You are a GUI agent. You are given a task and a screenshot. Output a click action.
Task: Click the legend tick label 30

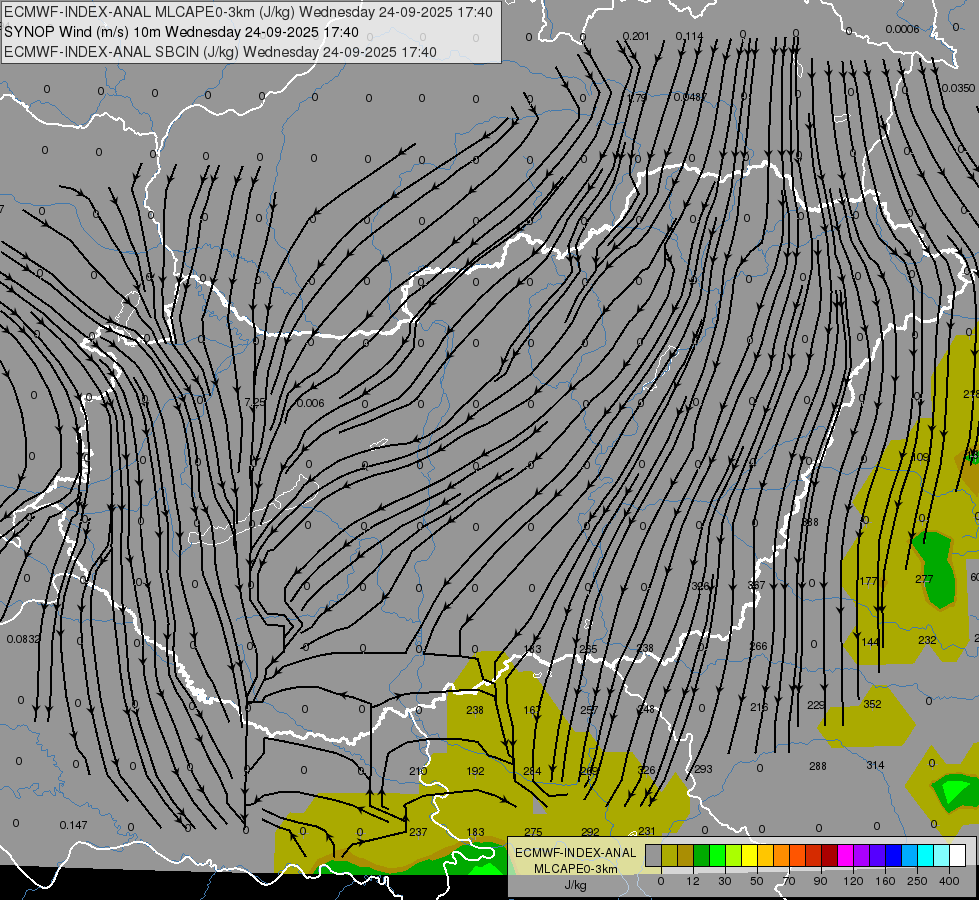click(725, 881)
